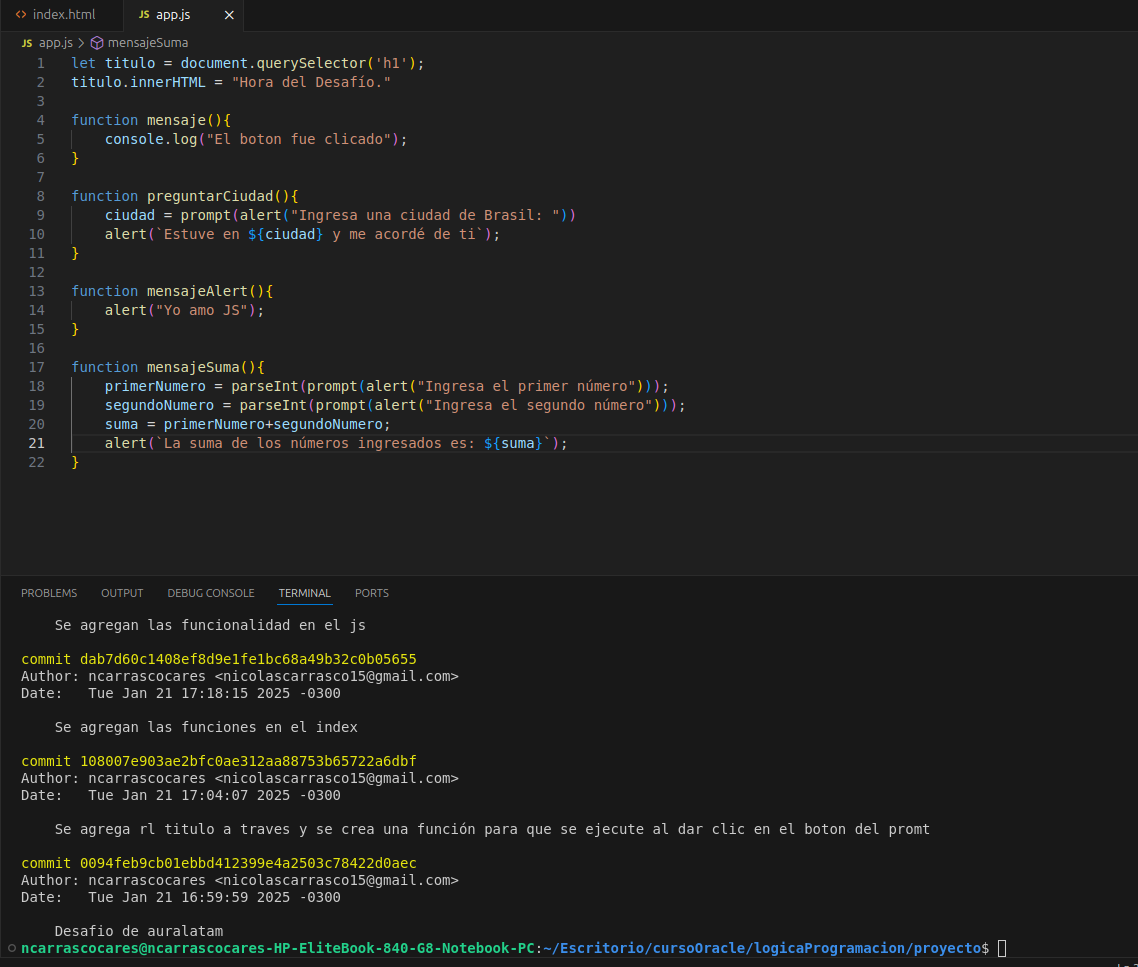This screenshot has width=1138, height=967.
Task: Click the ${ciudad} template expression on line 10
Action: point(285,234)
